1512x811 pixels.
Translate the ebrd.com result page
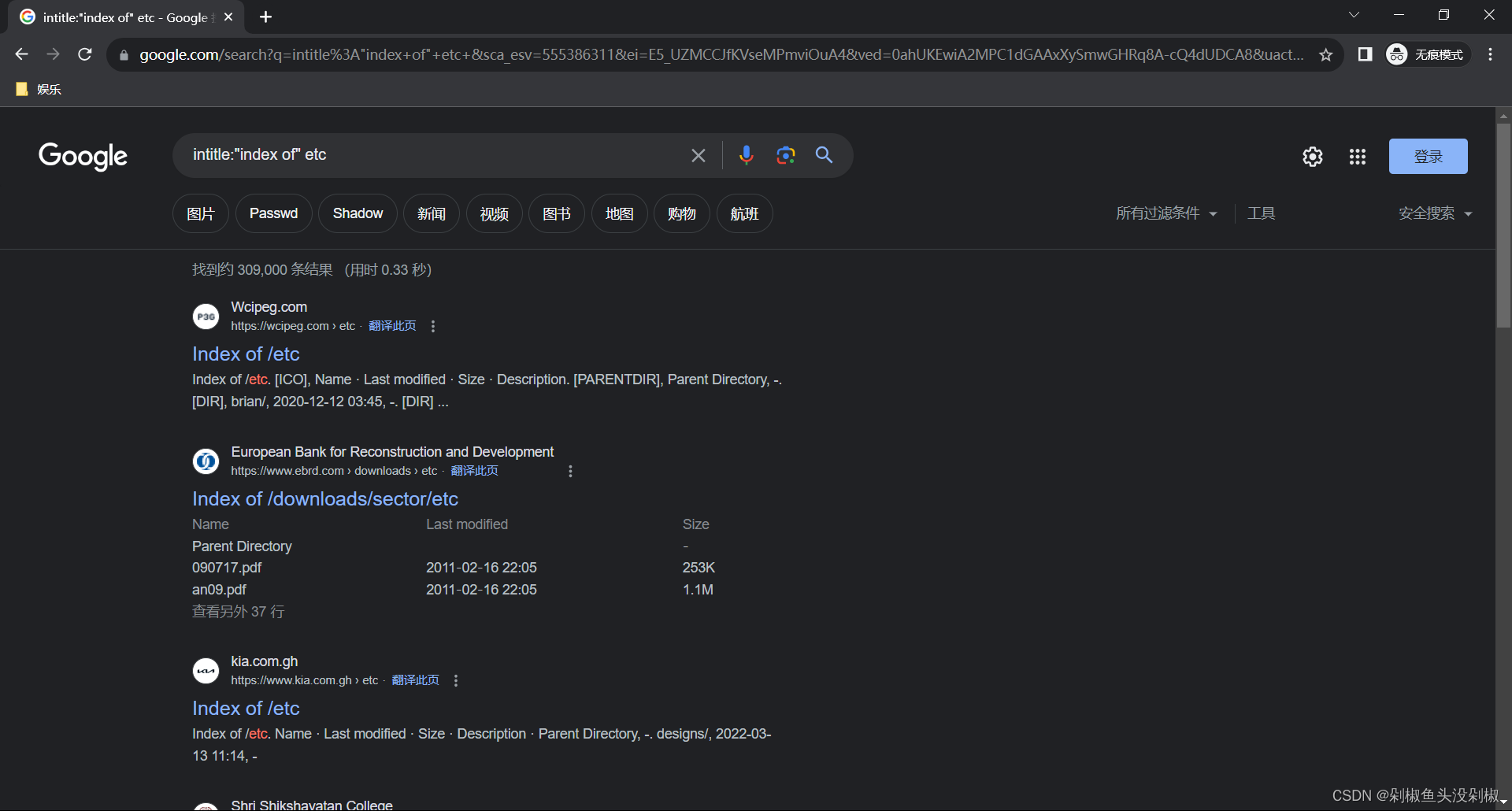pyautogui.click(x=474, y=471)
